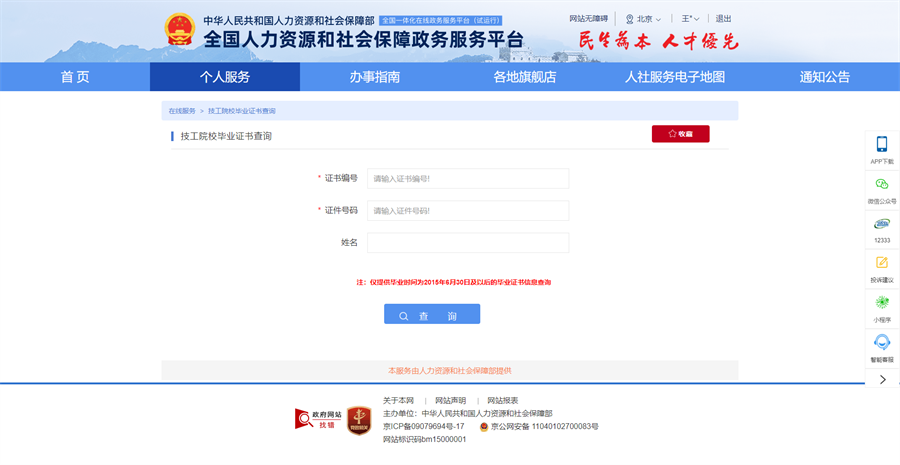This screenshot has height=465, width=900.
Task: Open 投诉建议 feedback icon
Action: point(881,263)
